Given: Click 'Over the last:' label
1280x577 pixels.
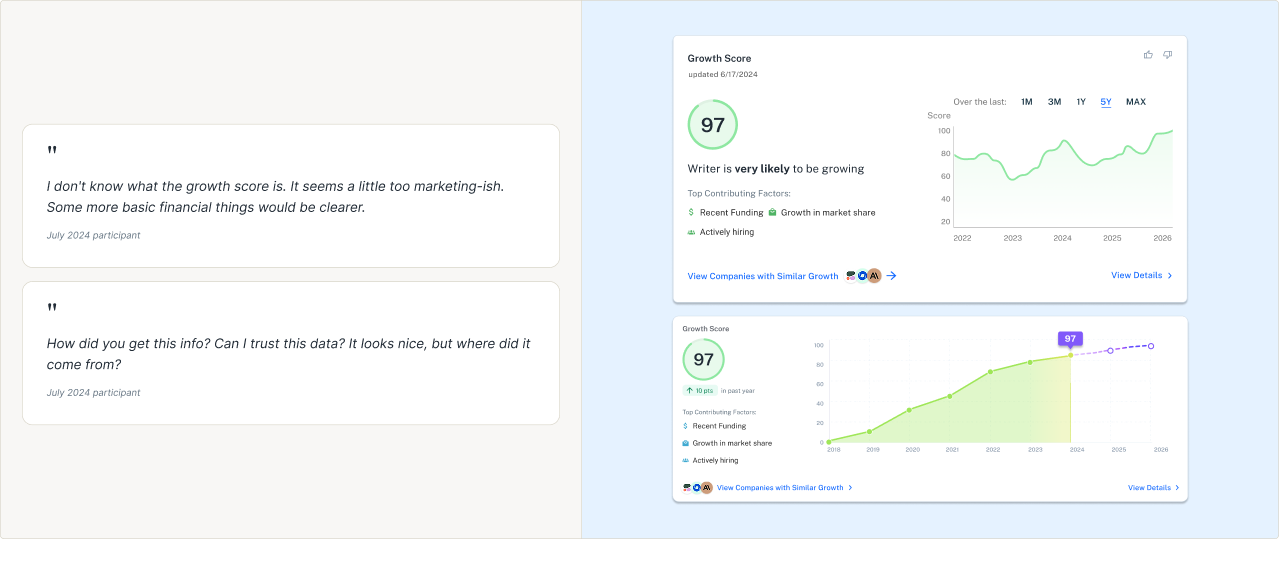Looking at the screenshot, I should click(x=980, y=102).
